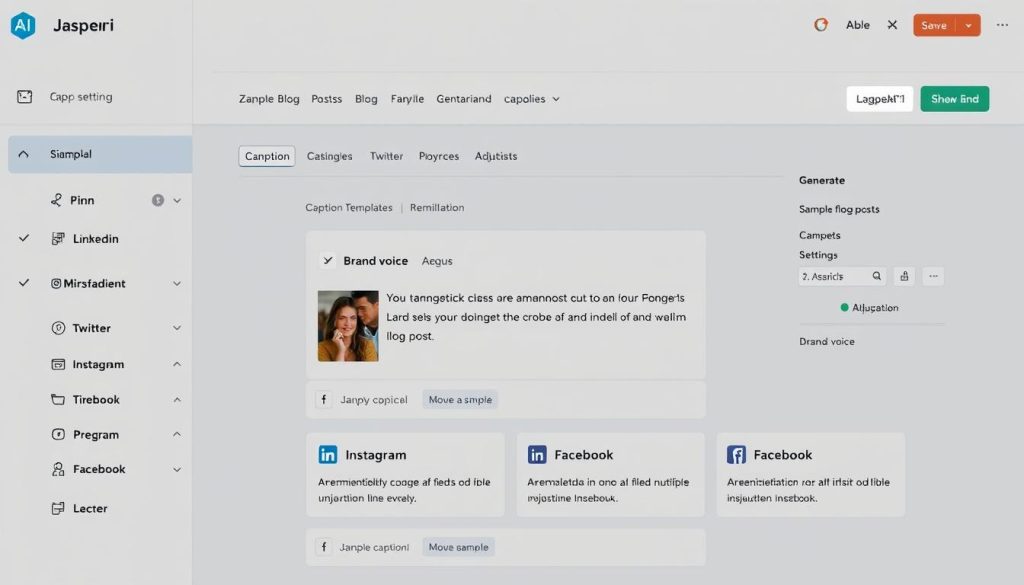Open the Save button dropdown arrow
This screenshot has width=1024, height=585.
(967, 25)
